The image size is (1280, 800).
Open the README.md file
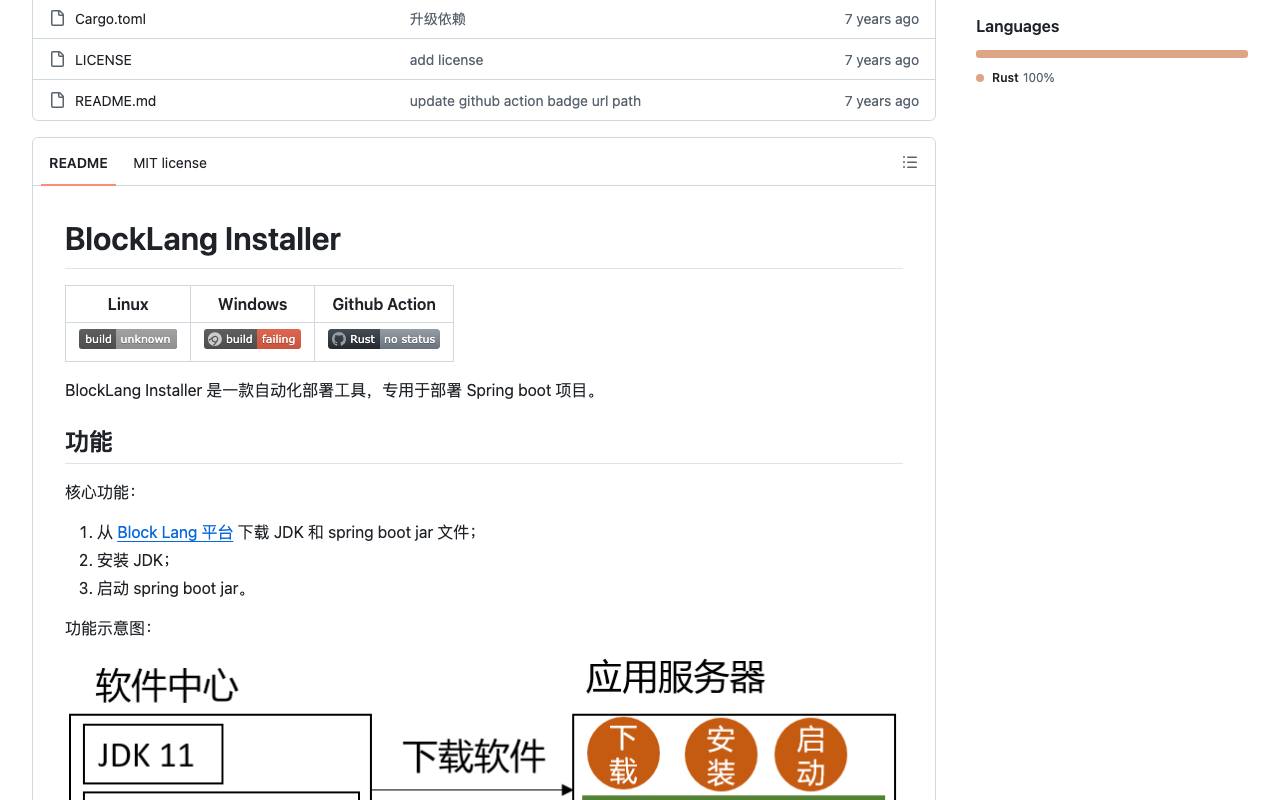click(115, 101)
